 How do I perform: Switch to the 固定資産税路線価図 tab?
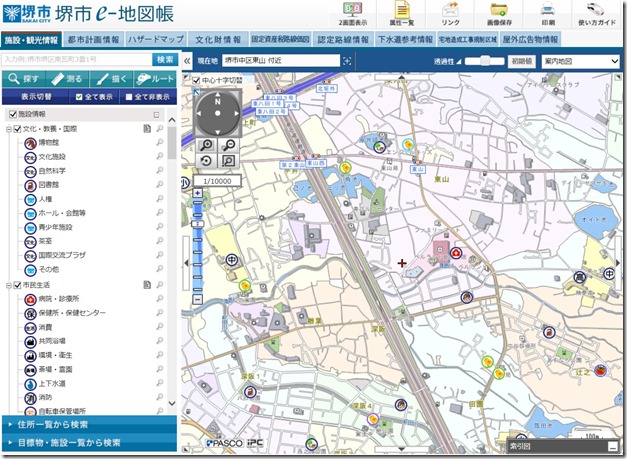(x=281, y=40)
